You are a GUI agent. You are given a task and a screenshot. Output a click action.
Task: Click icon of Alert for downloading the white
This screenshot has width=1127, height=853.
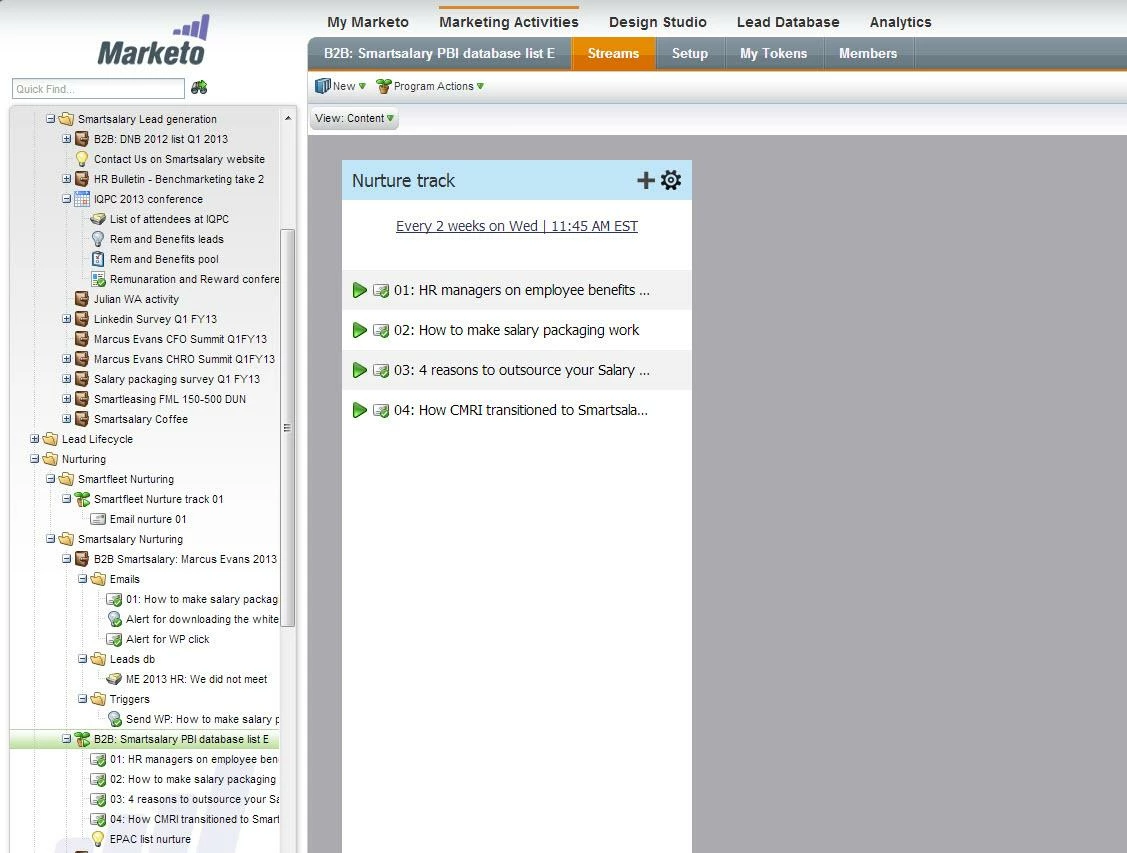(x=114, y=619)
